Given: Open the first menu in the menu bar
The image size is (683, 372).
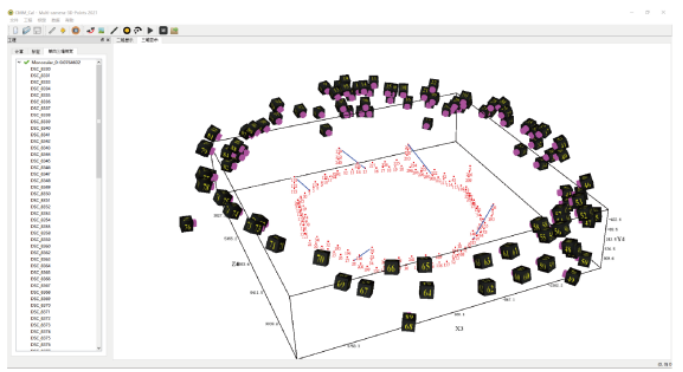Looking at the screenshot, I should point(14,20).
